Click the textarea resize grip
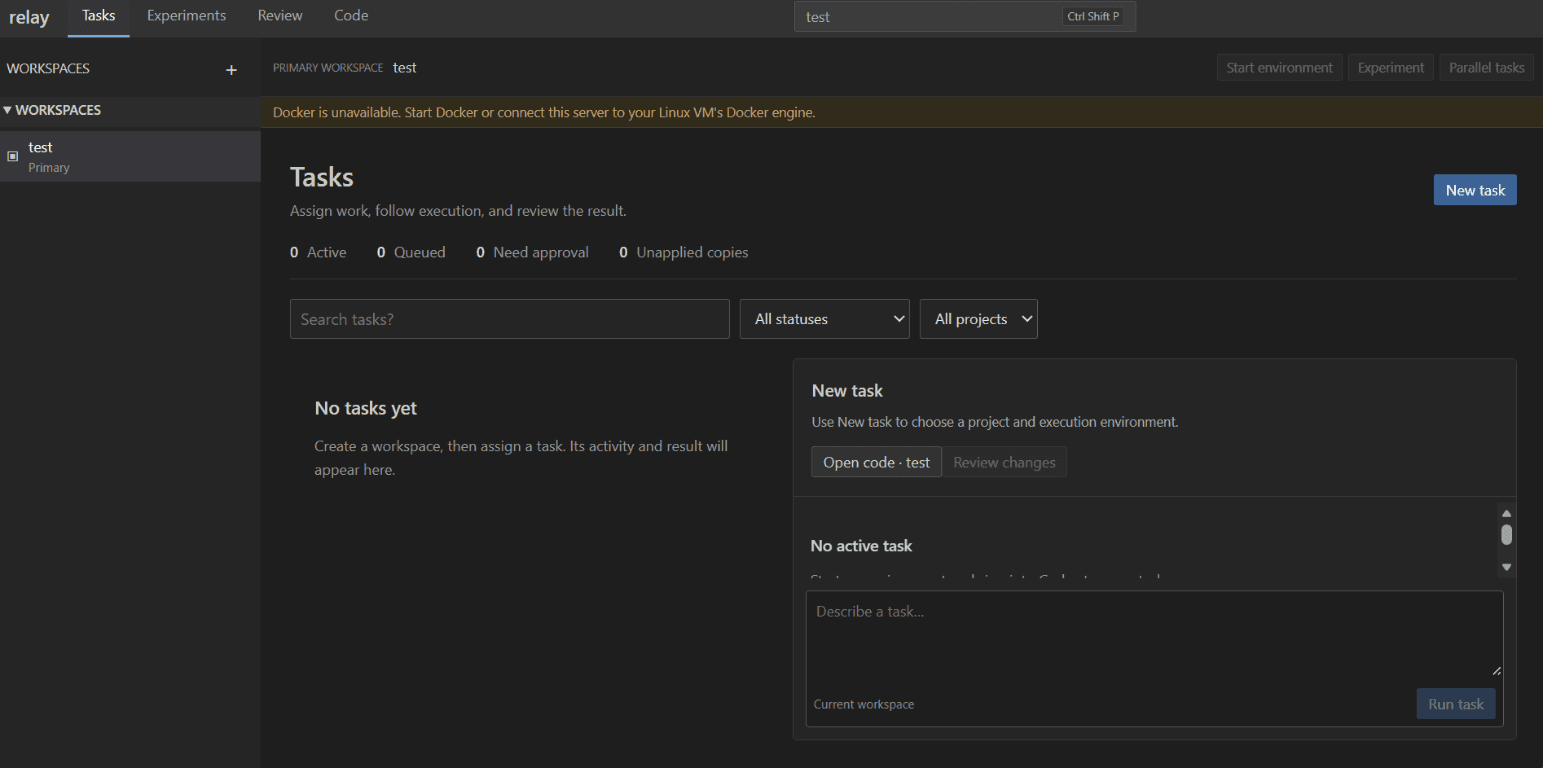The image size is (1543, 768). pos(1496,670)
